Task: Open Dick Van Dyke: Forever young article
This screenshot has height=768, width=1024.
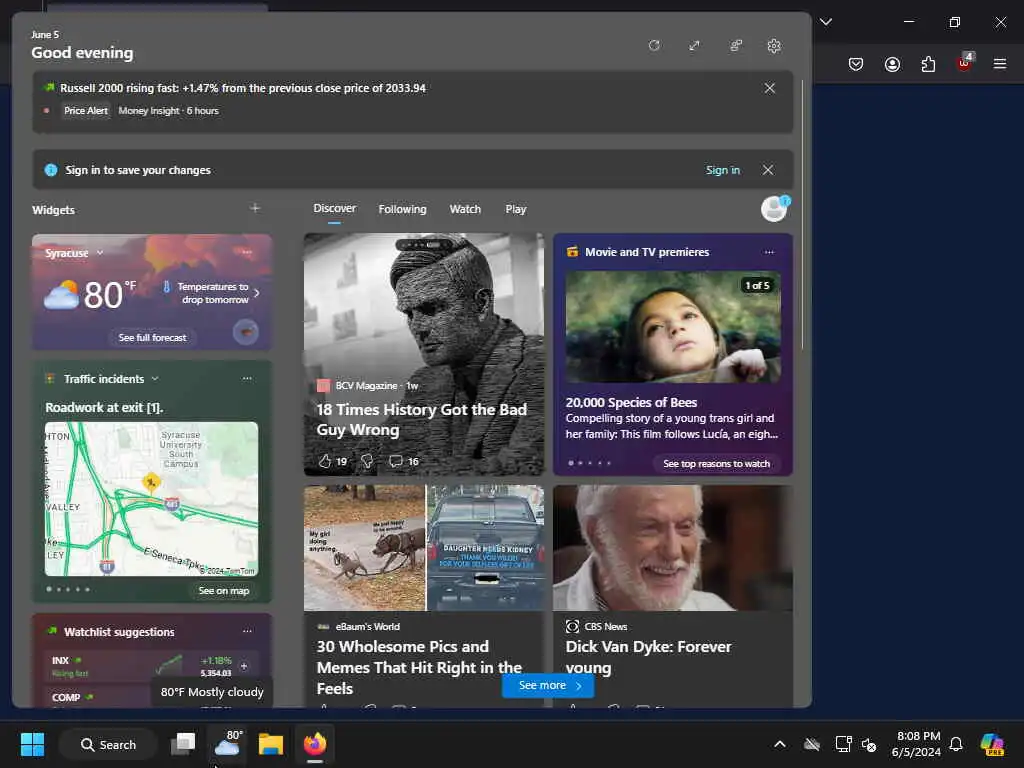Action: 648,656
